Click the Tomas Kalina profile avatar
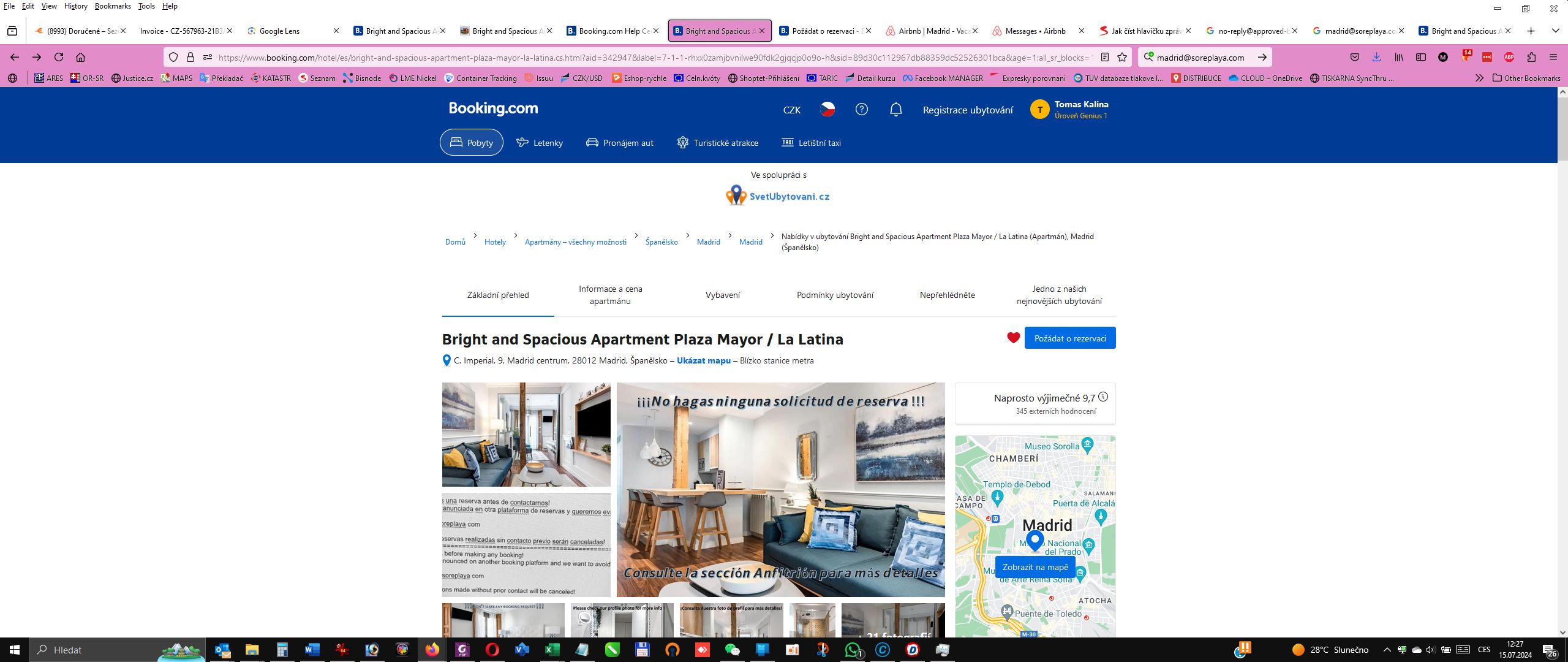The image size is (1568, 662). (1039, 110)
